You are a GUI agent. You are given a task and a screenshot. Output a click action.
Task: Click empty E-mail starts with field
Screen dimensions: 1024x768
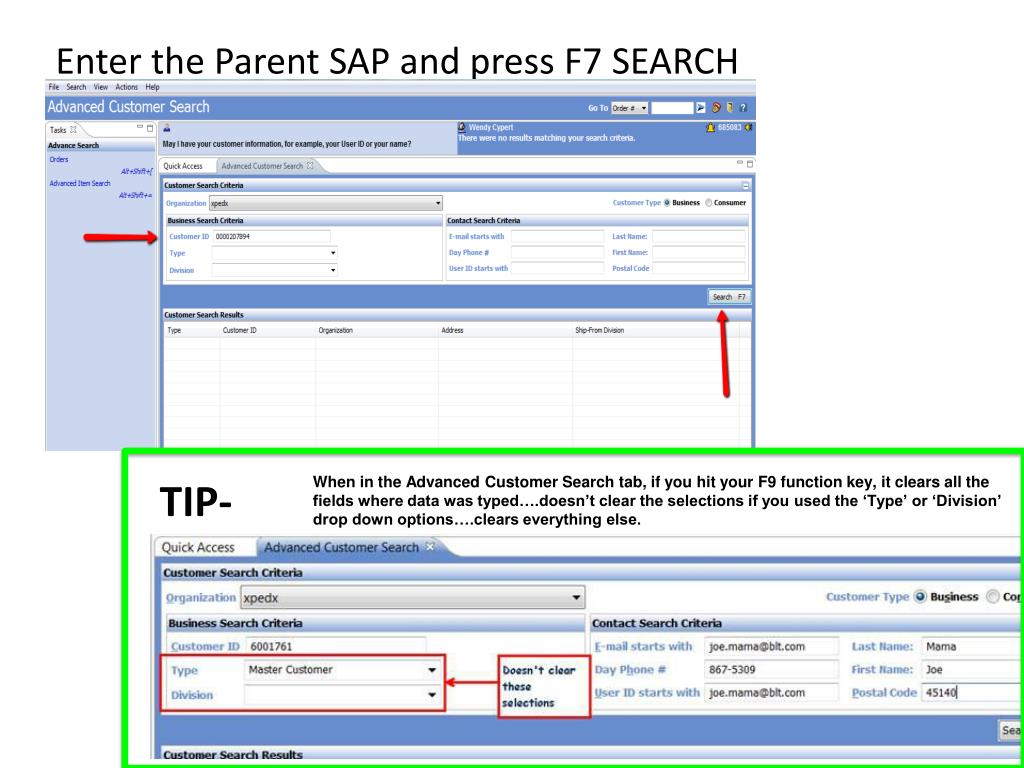point(557,236)
